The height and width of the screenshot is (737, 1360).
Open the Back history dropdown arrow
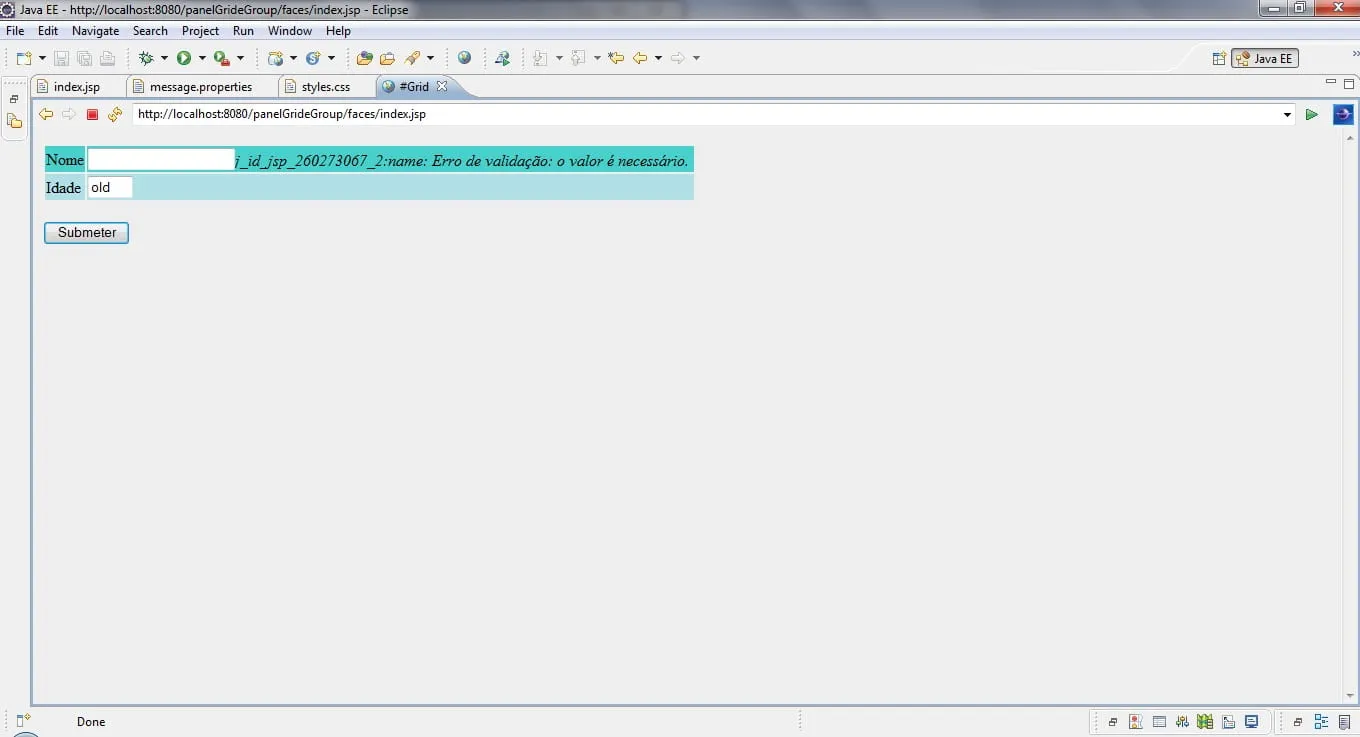[658, 58]
